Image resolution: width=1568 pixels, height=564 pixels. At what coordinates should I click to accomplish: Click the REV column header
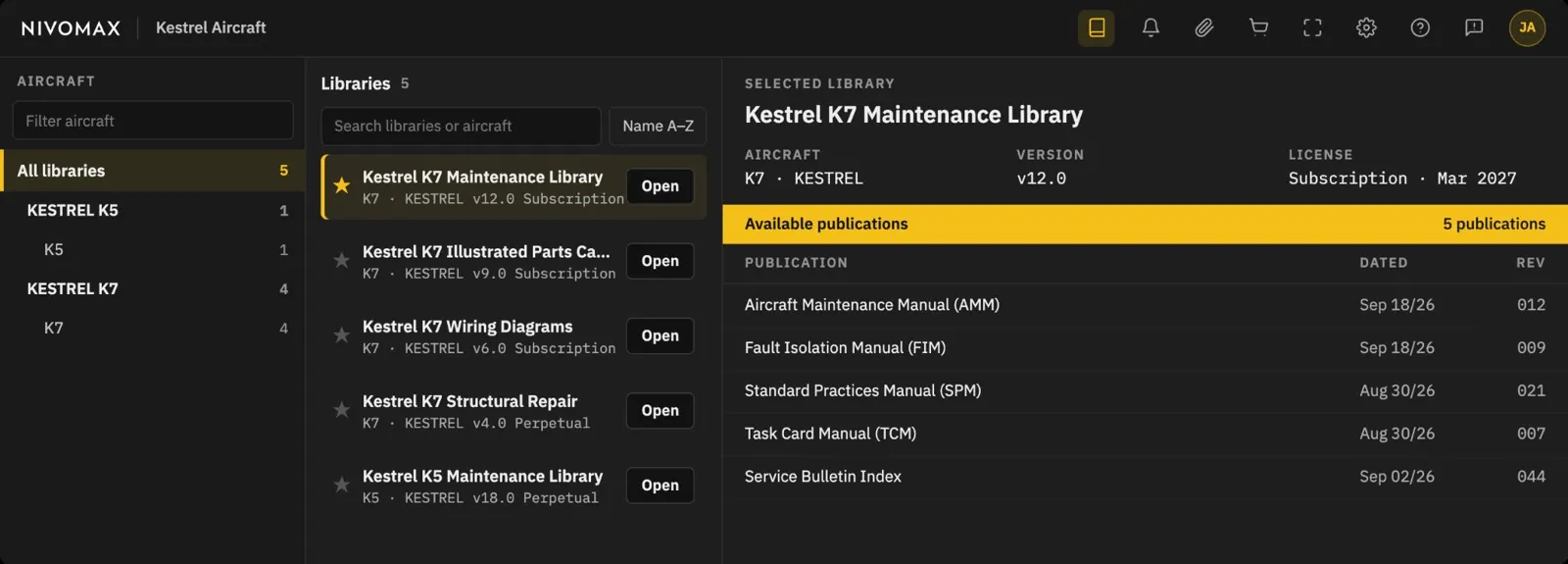pos(1530,263)
